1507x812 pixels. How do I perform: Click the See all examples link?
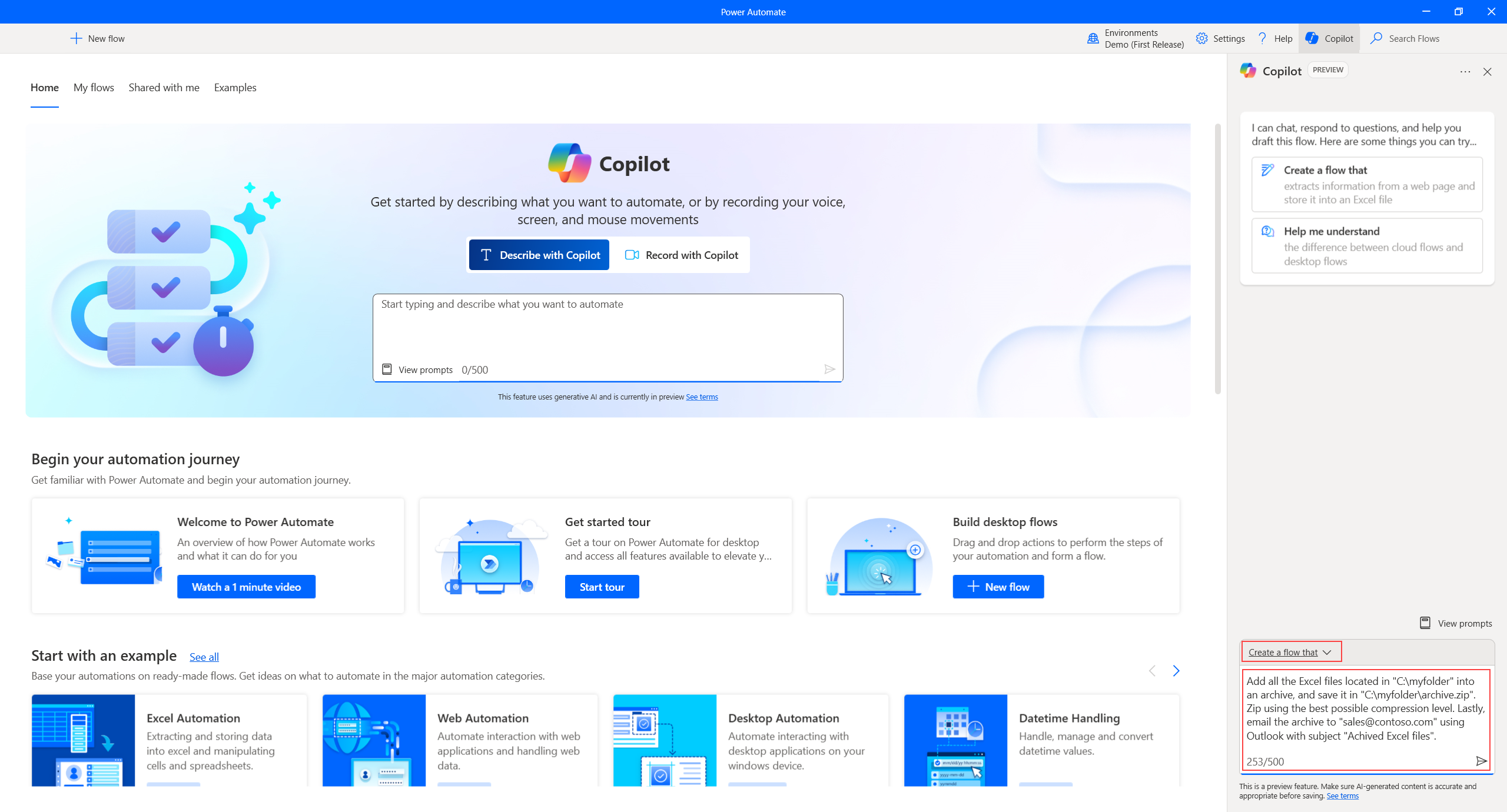[x=204, y=656]
